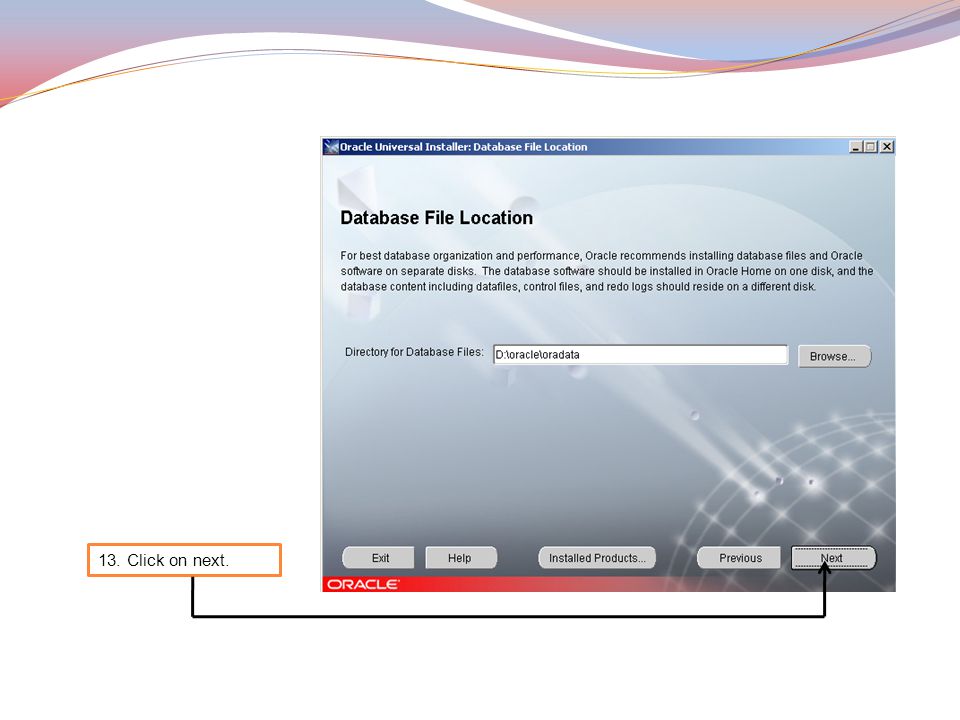960x720 pixels.
Task: Click the window title 'Database File Location'
Action: tap(530, 147)
